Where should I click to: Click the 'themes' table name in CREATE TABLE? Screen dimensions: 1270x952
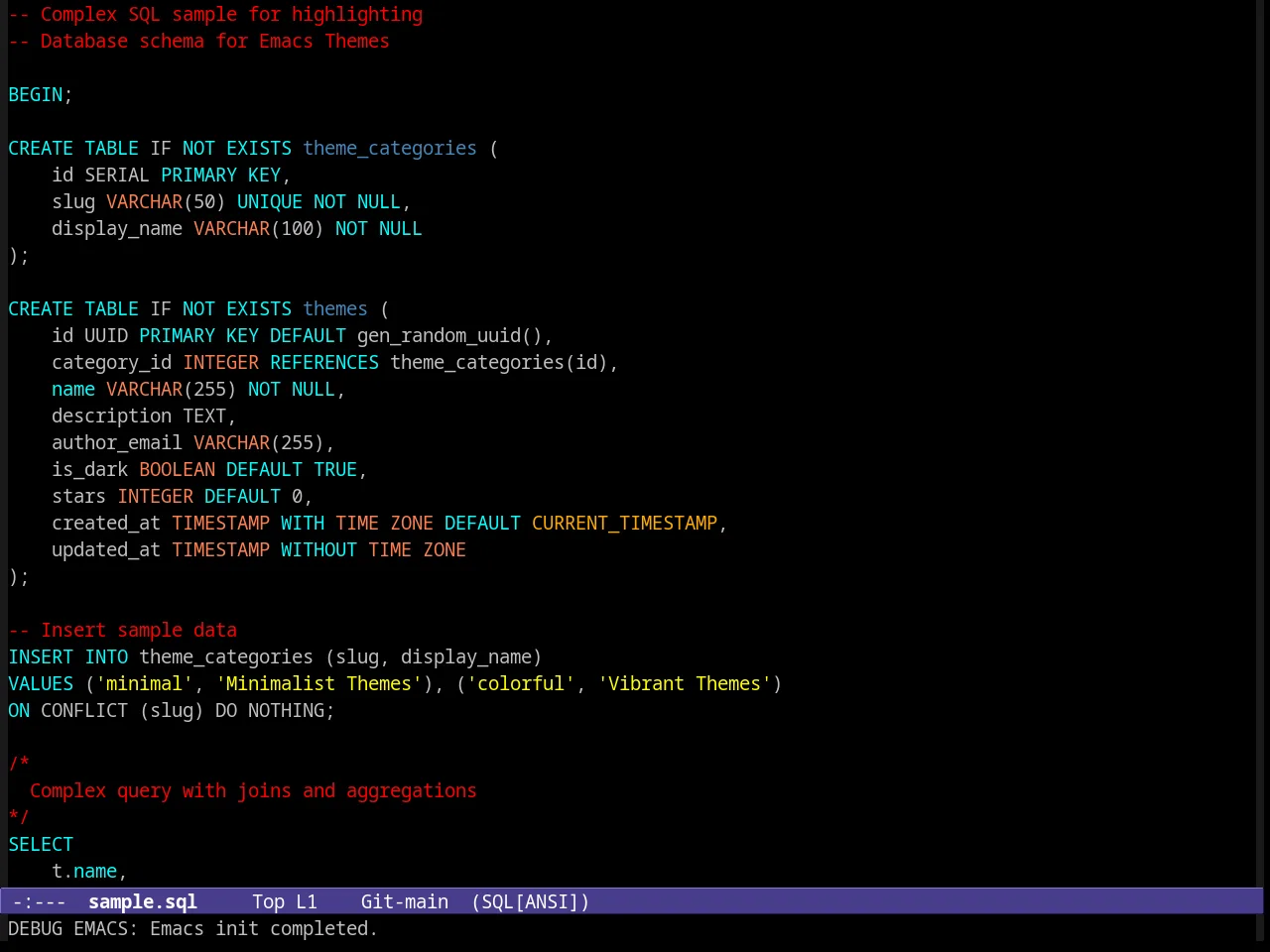[335, 308]
